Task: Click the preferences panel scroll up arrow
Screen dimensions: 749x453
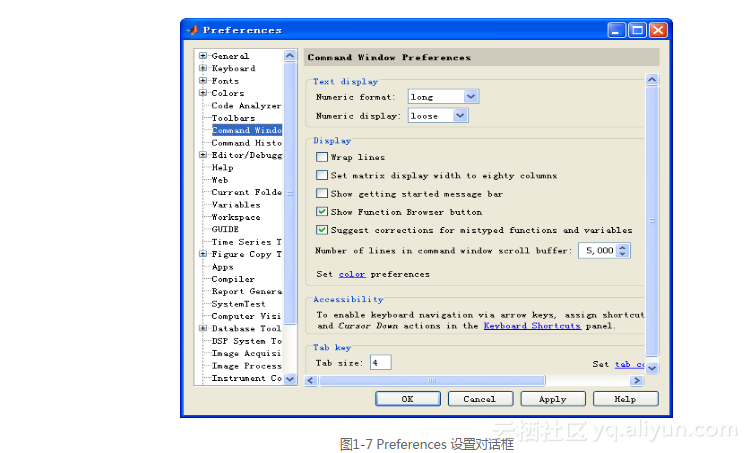Action: coord(652,80)
